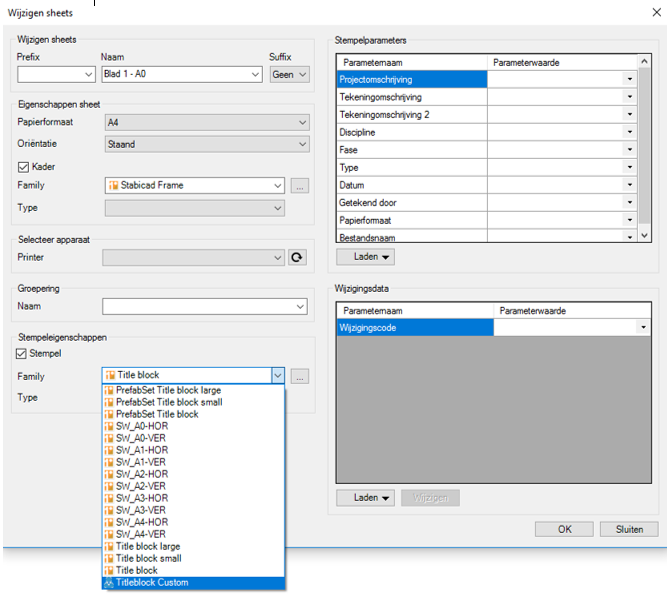Click the Stempelparameters scrollbar thumb
670x598 pixels.
click(x=644, y=145)
